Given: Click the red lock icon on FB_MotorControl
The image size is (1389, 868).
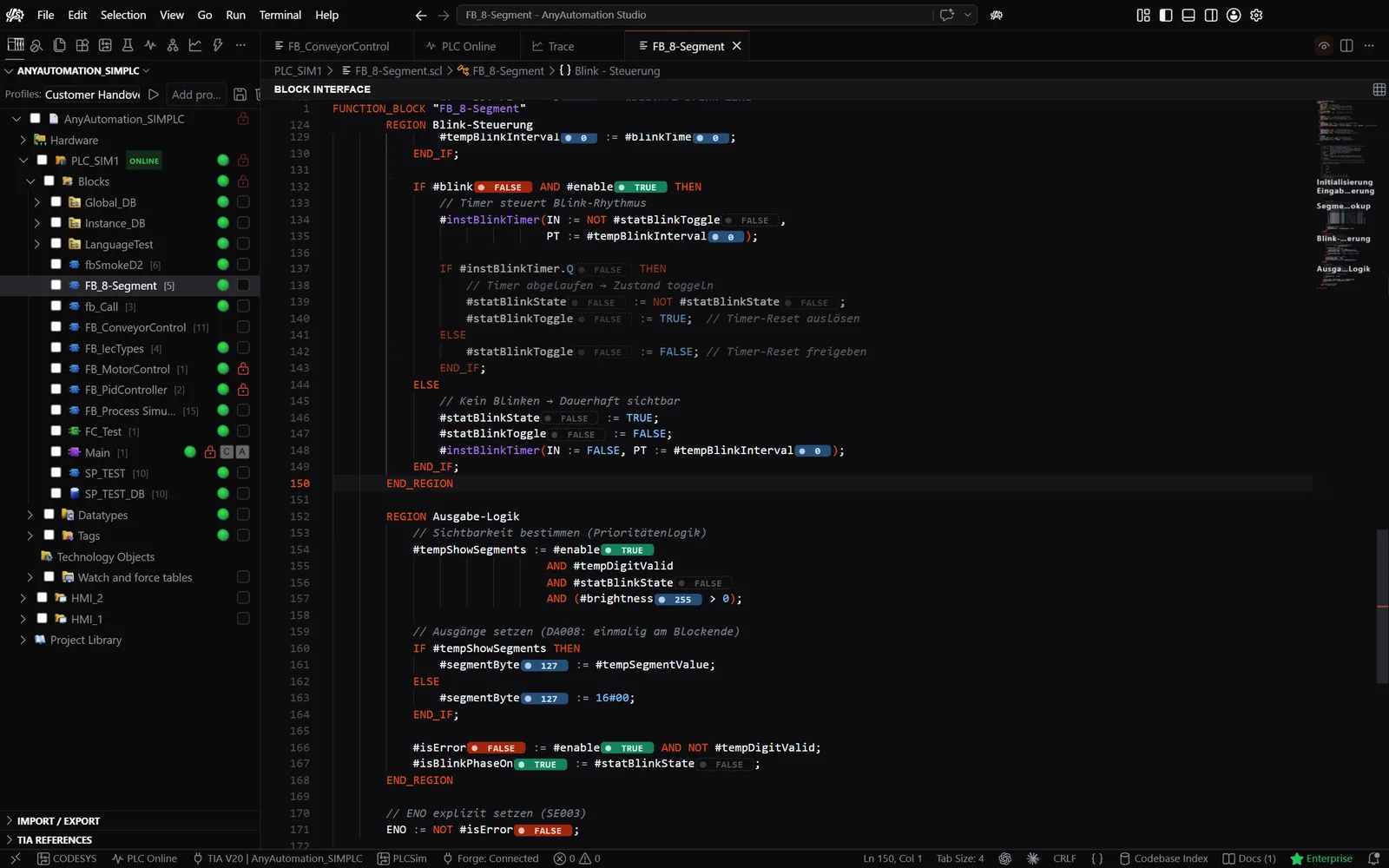Looking at the screenshot, I should click(243, 369).
